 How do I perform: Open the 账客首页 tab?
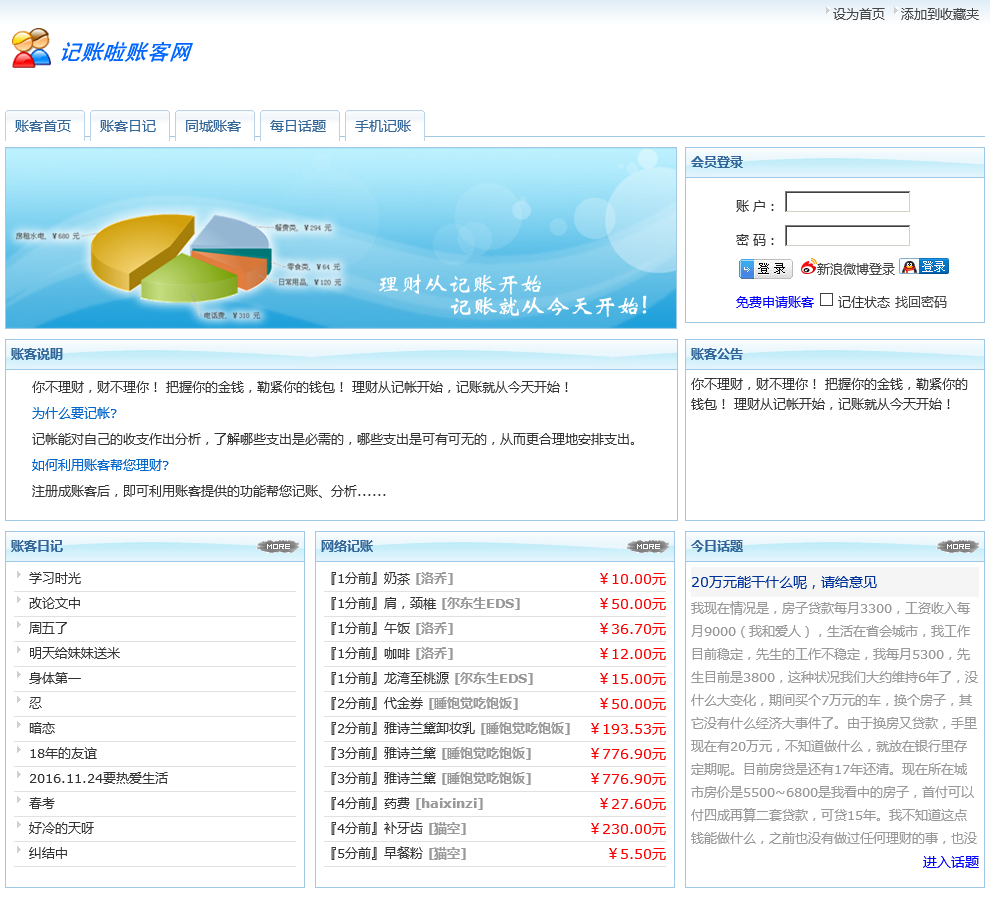click(x=44, y=126)
